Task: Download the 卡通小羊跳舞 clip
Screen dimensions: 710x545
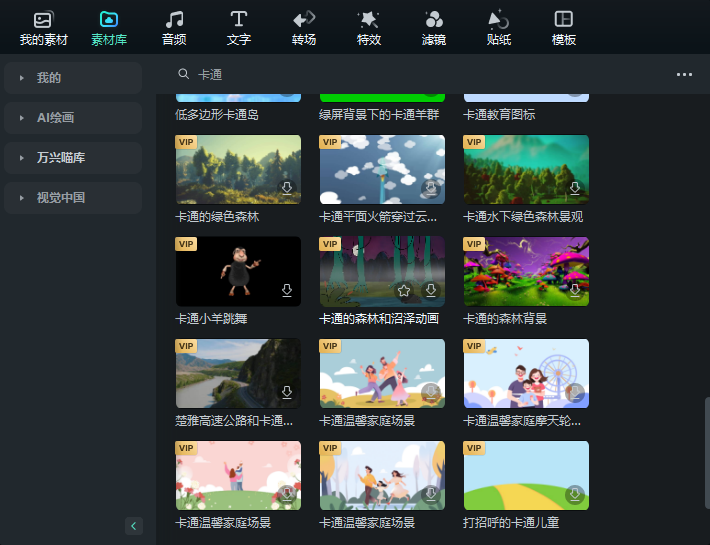Action: click(x=287, y=291)
